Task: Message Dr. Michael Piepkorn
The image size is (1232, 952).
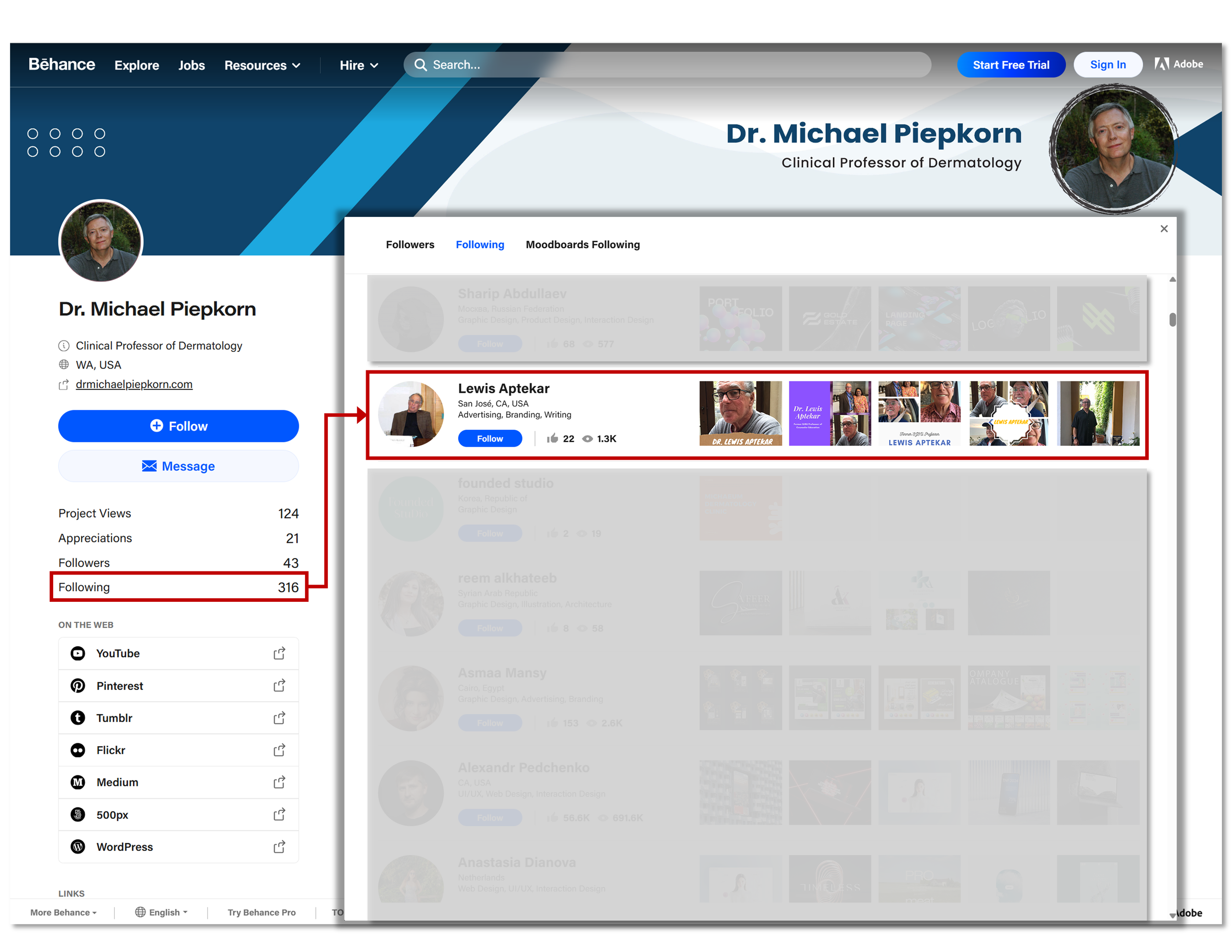Action: click(x=179, y=466)
